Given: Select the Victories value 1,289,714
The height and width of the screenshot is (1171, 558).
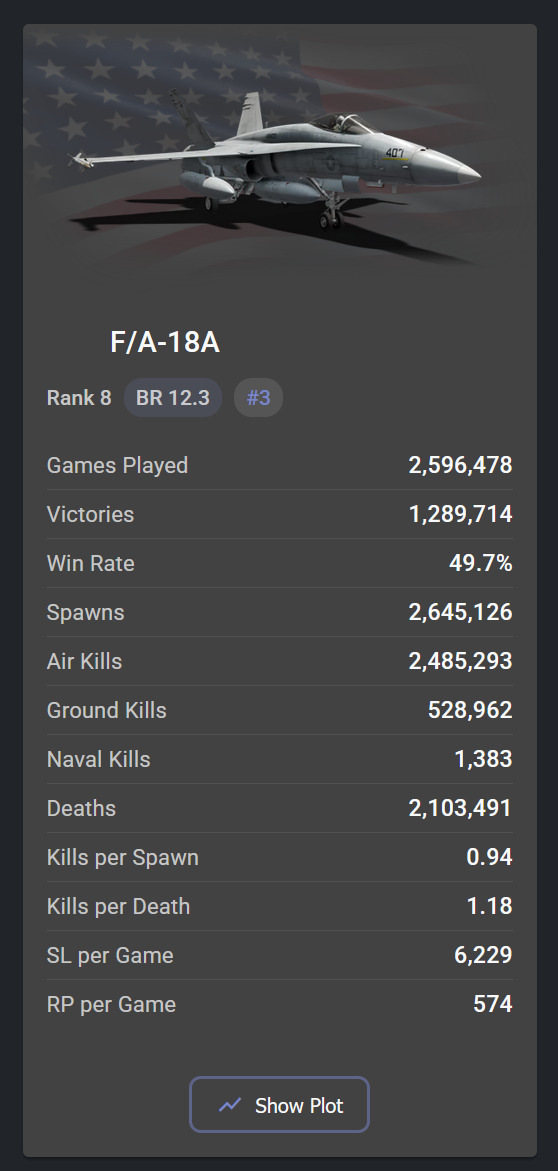Looking at the screenshot, I should coord(460,515).
